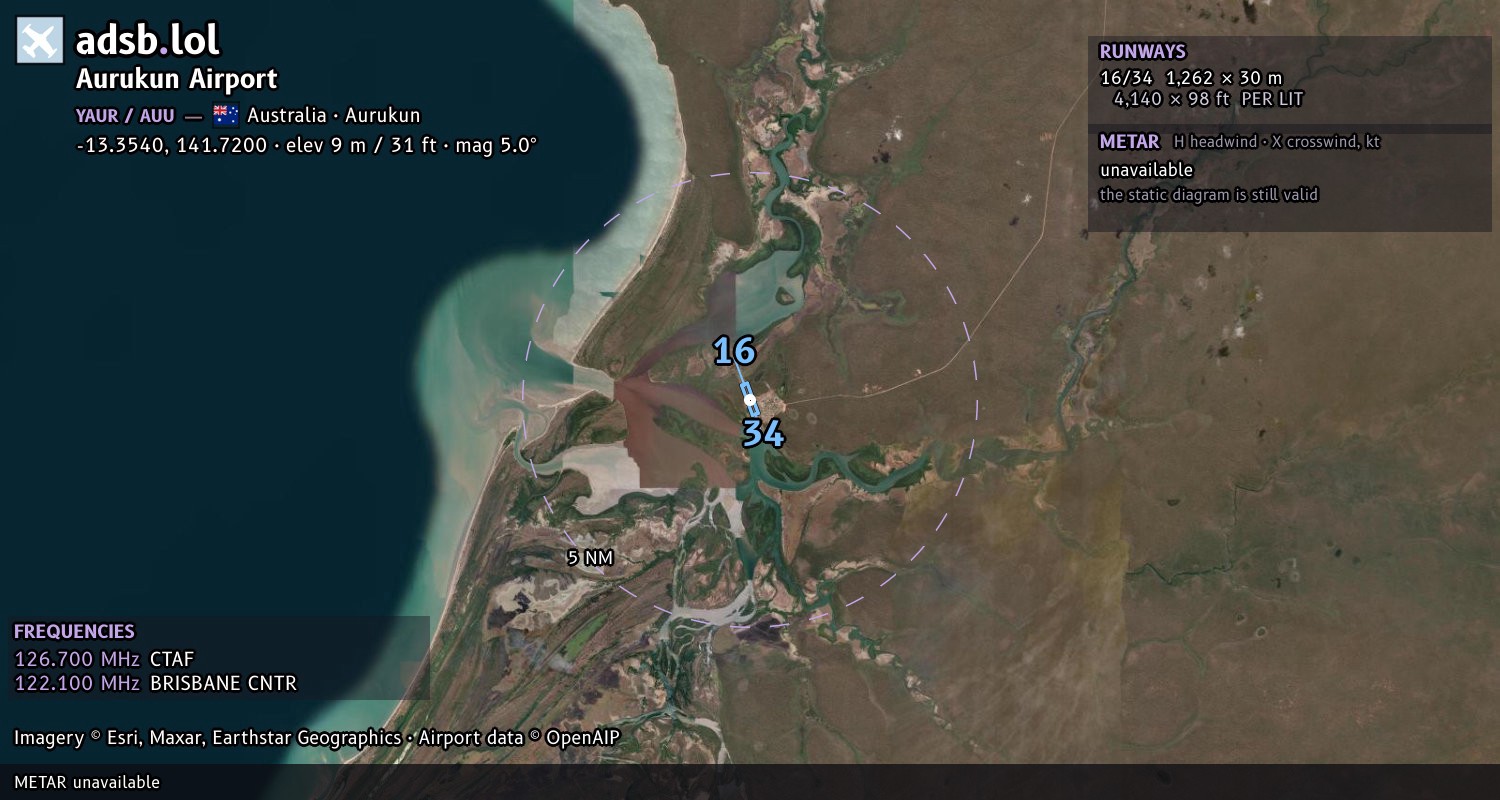
Task: Click the METAR unavailable value
Action: click(1146, 170)
